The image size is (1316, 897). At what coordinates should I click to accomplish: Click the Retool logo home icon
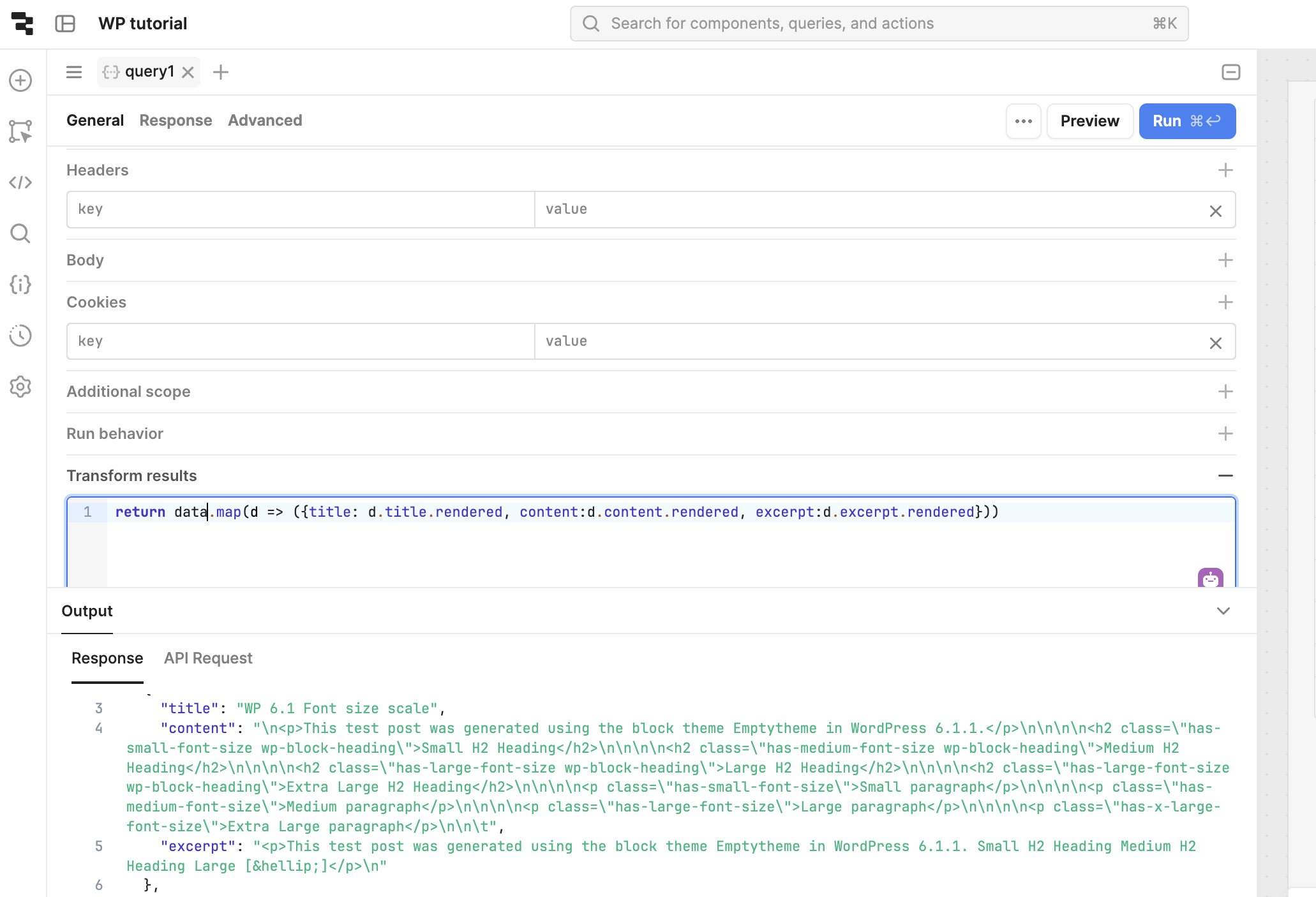point(22,24)
